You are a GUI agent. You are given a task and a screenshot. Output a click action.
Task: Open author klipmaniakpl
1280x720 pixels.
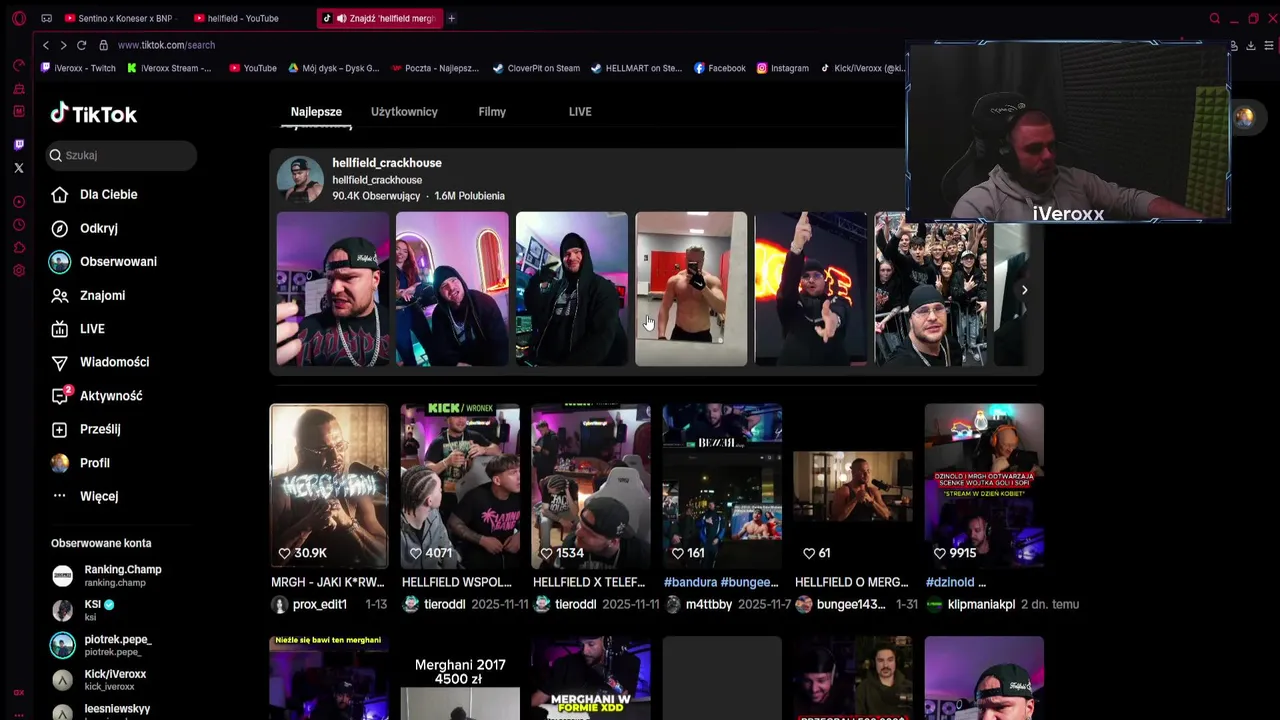[981, 604]
